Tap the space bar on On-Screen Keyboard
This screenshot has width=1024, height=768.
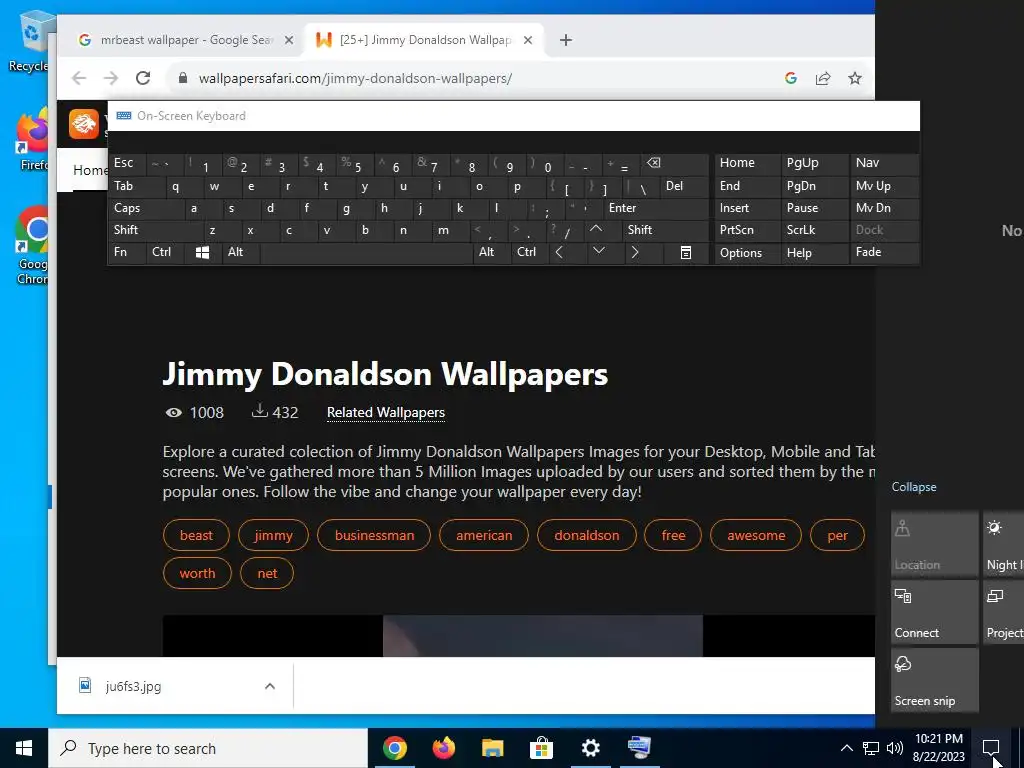pyautogui.click(x=367, y=252)
